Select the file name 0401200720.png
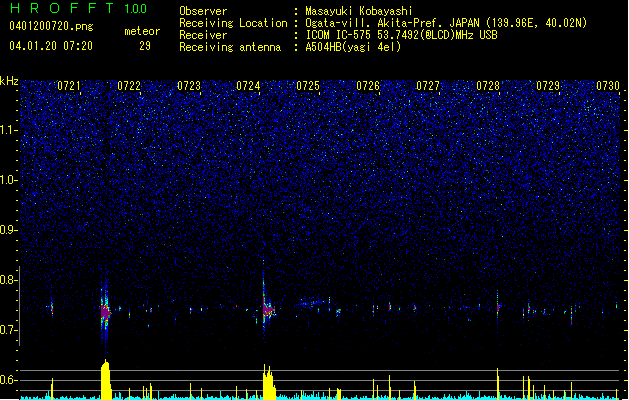 coord(51,26)
